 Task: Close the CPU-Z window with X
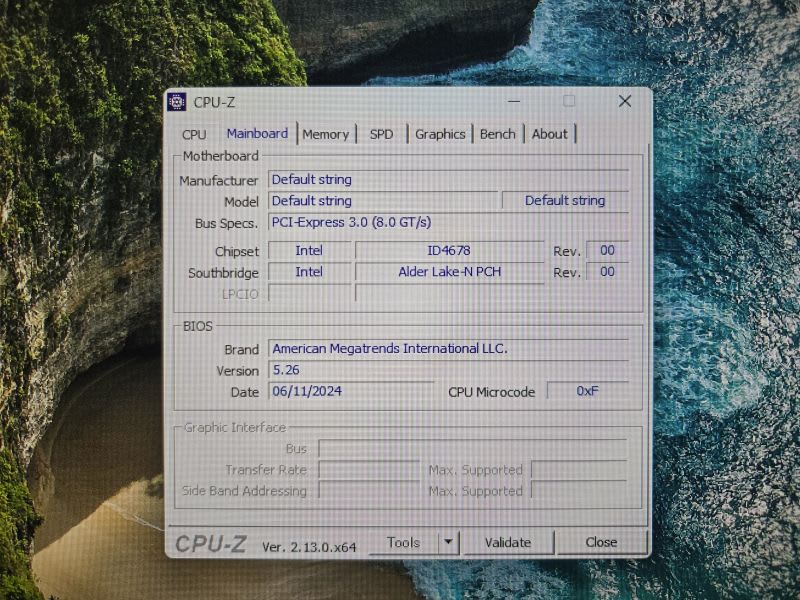pos(625,102)
